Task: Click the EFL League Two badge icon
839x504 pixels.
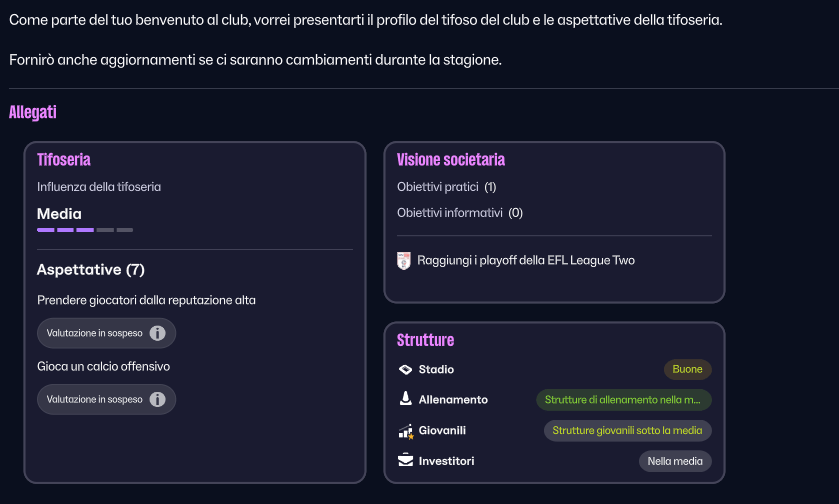Action: [404, 261]
